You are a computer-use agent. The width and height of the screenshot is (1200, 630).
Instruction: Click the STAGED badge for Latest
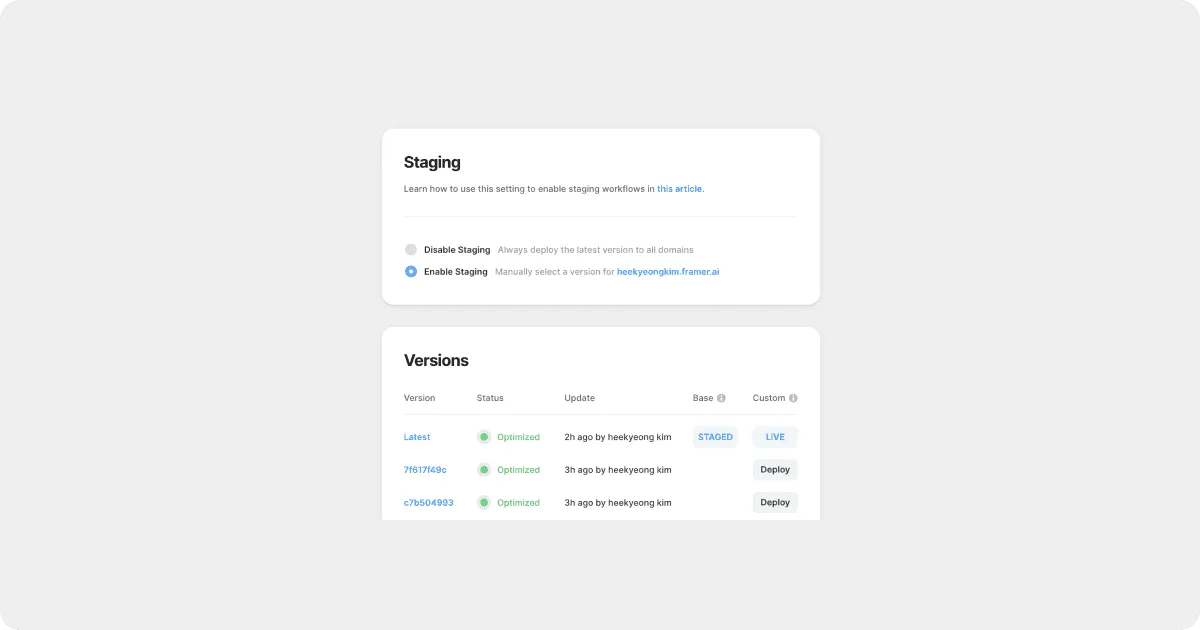pyautogui.click(x=716, y=437)
